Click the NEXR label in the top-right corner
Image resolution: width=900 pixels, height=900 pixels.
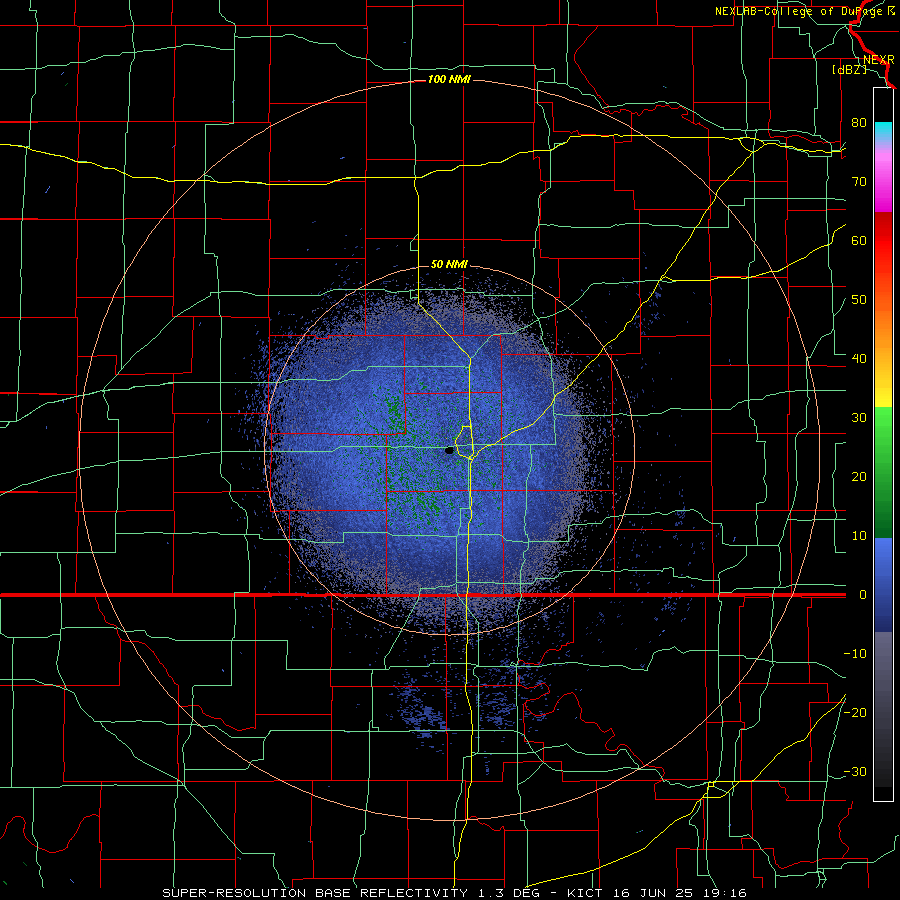(x=879, y=60)
